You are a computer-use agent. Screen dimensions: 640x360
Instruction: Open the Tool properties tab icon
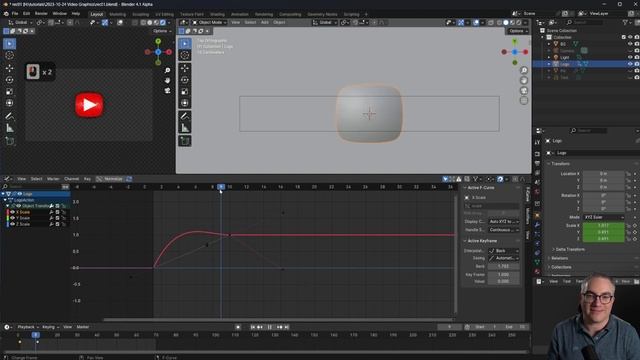tap(537, 142)
